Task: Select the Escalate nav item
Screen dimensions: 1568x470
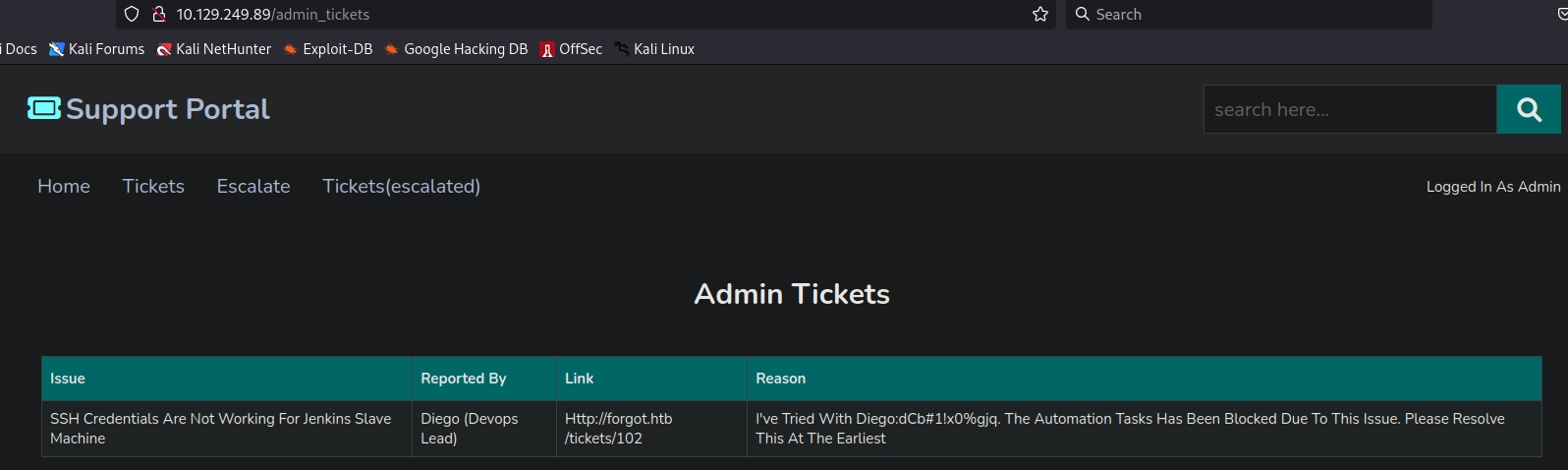Action: pyautogui.click(x=253, y=186)
